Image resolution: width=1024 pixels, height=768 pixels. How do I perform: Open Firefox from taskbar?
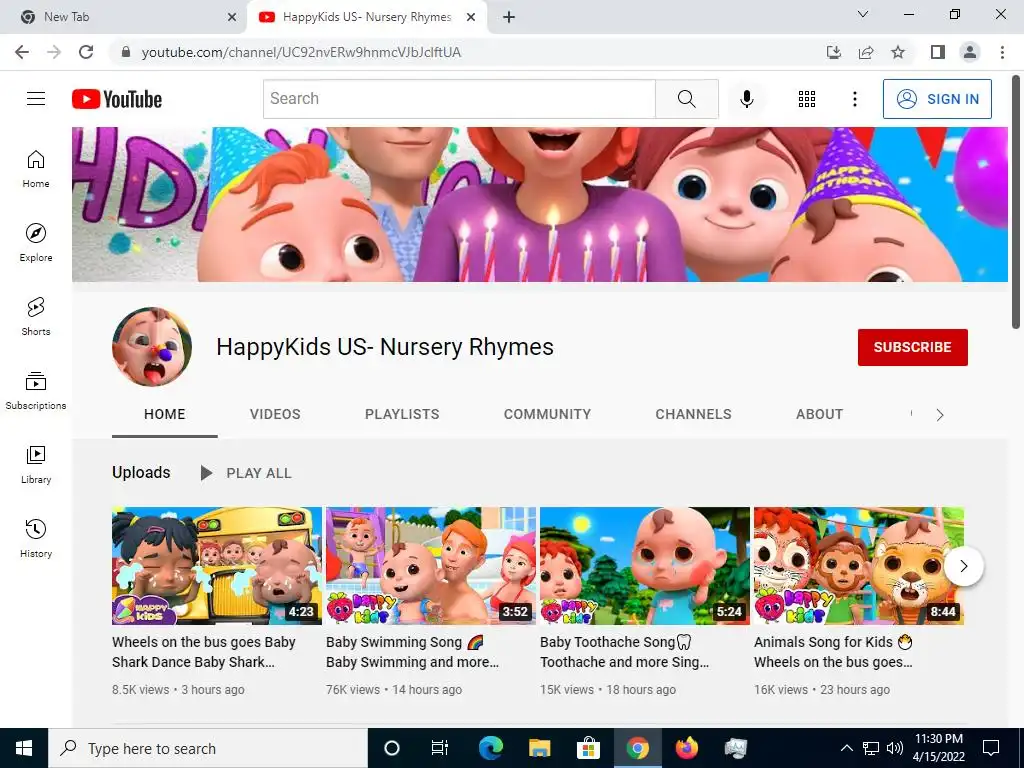pos(686,748)
